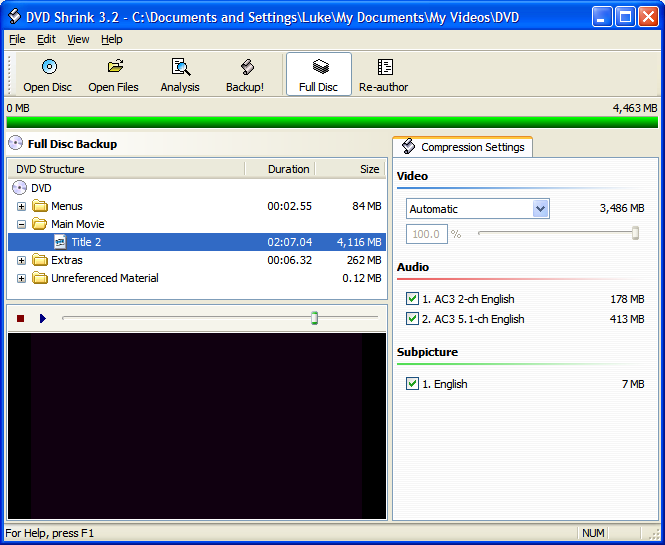Stop the video preview
Screen dimensions: 665x545
pos(20,318)
